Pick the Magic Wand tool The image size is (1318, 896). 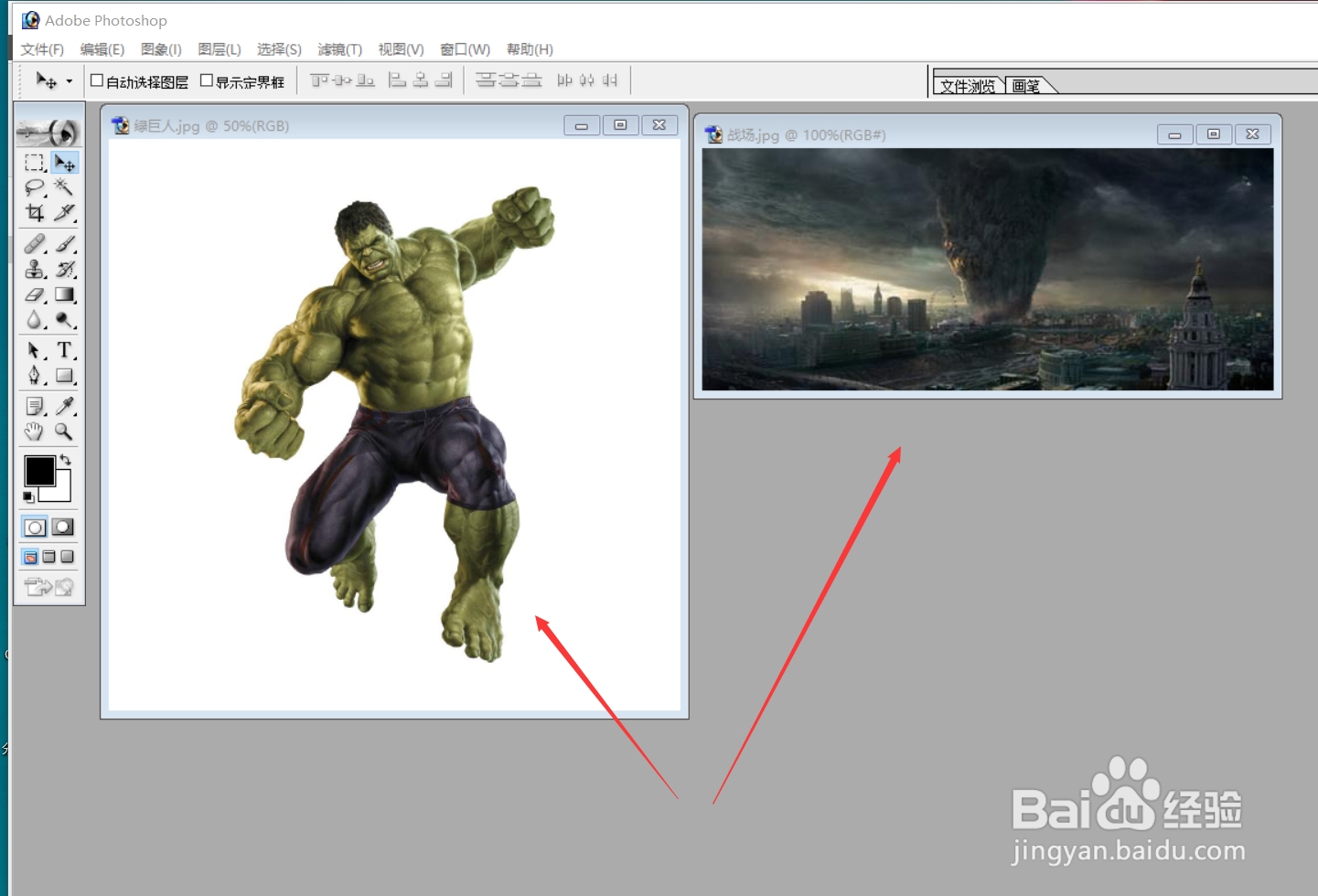point(64,187)
